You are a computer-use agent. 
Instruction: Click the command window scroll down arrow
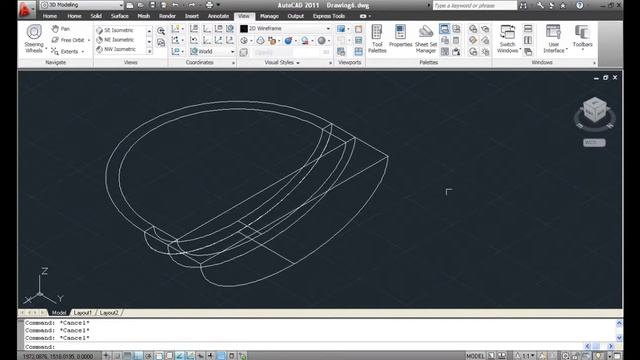[619, 338]
